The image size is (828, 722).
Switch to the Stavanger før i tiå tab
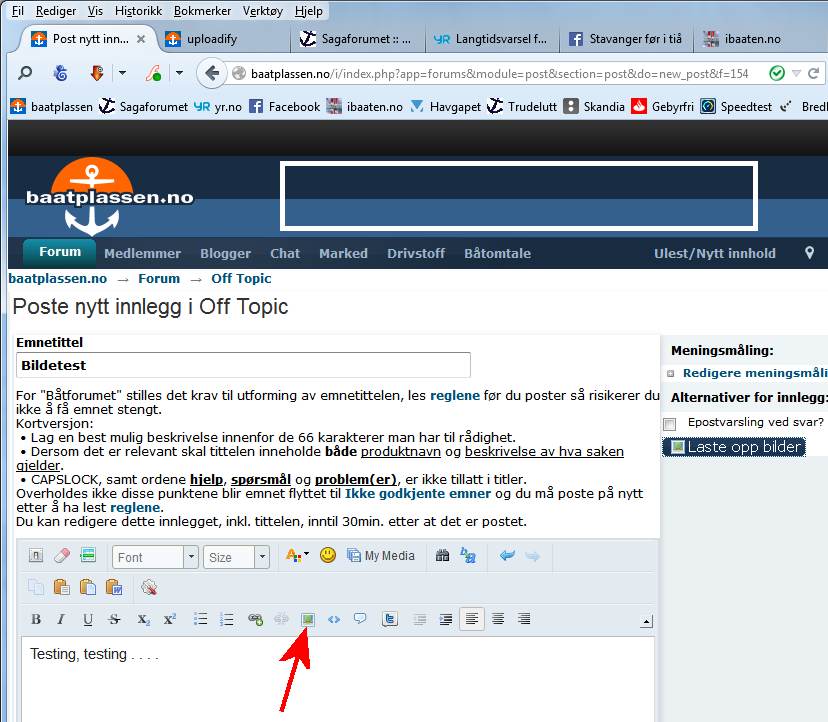coord(626,39)
